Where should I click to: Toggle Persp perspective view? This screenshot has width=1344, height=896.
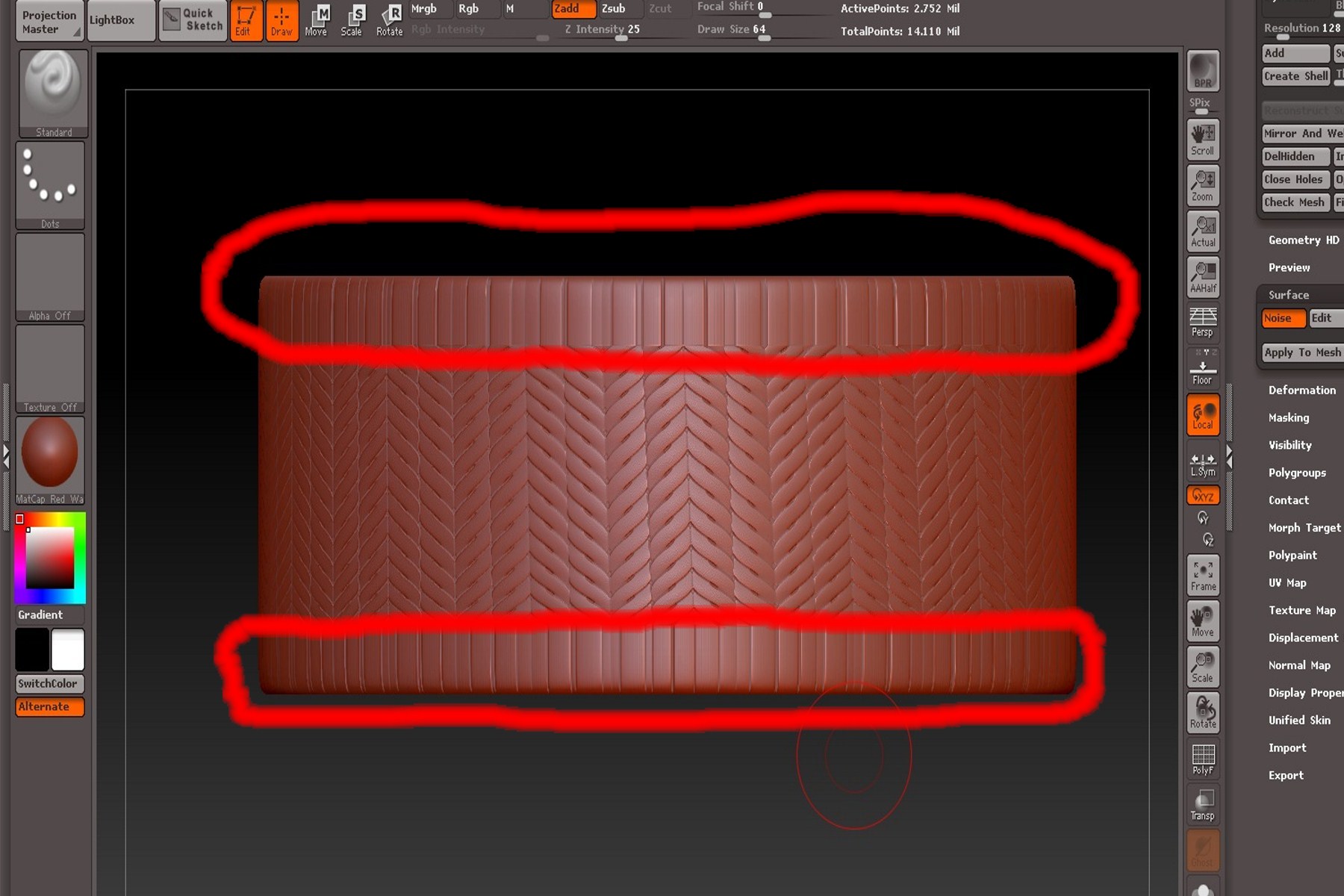tap(1203, 322)
